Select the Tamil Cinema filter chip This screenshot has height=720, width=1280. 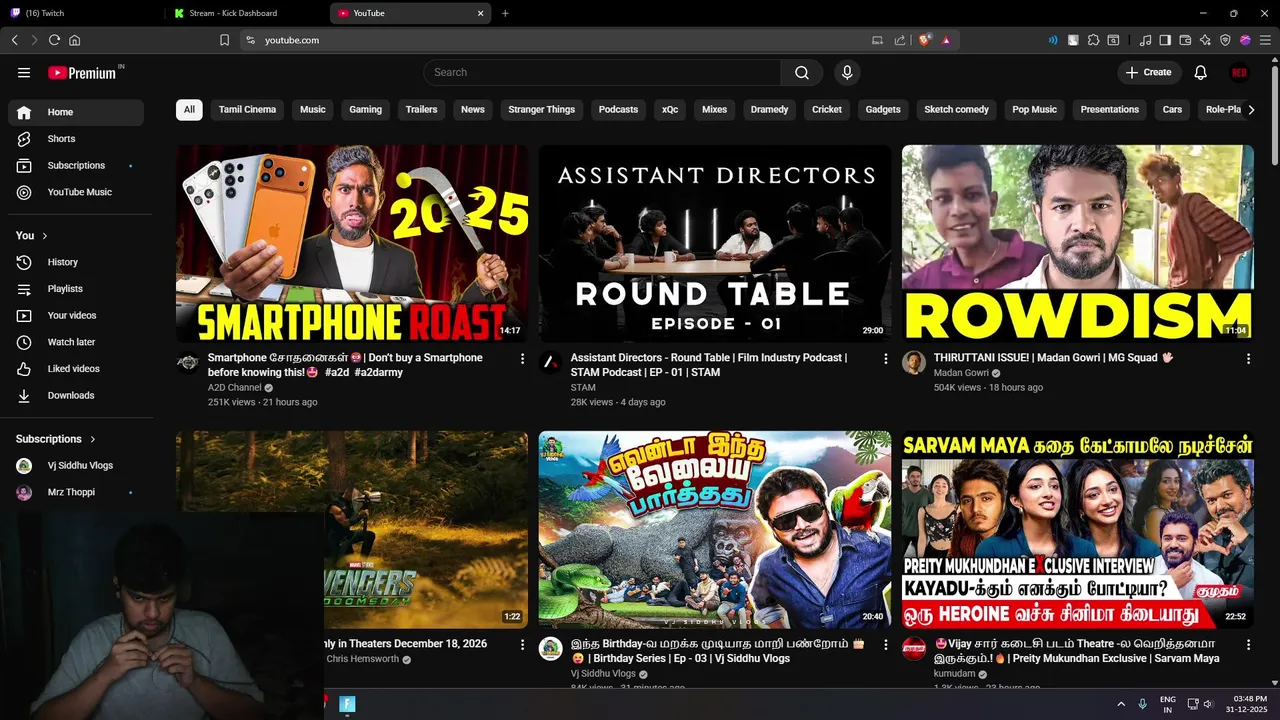pos(247,110)
